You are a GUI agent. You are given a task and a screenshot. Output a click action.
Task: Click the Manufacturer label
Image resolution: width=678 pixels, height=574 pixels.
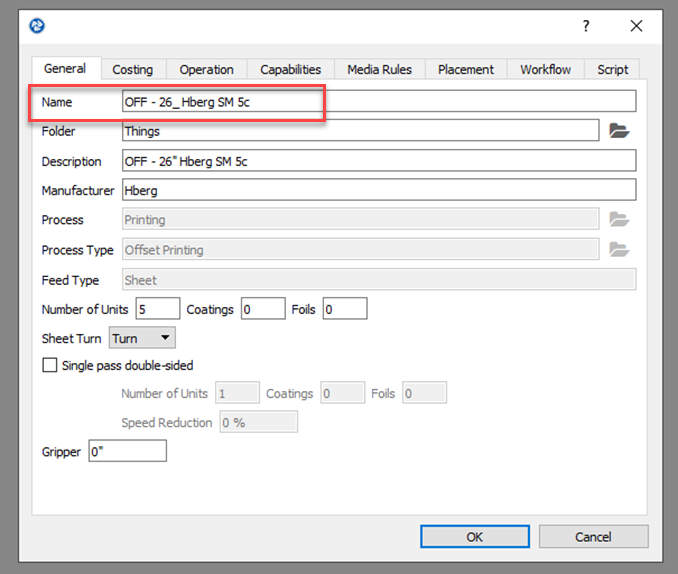click(78, 190)
